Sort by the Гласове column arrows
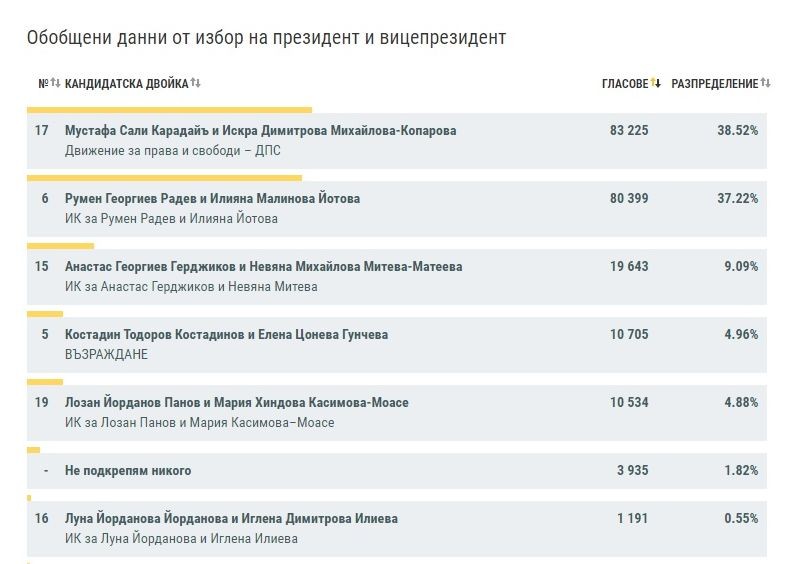790x564 pixels. (655, 83)
